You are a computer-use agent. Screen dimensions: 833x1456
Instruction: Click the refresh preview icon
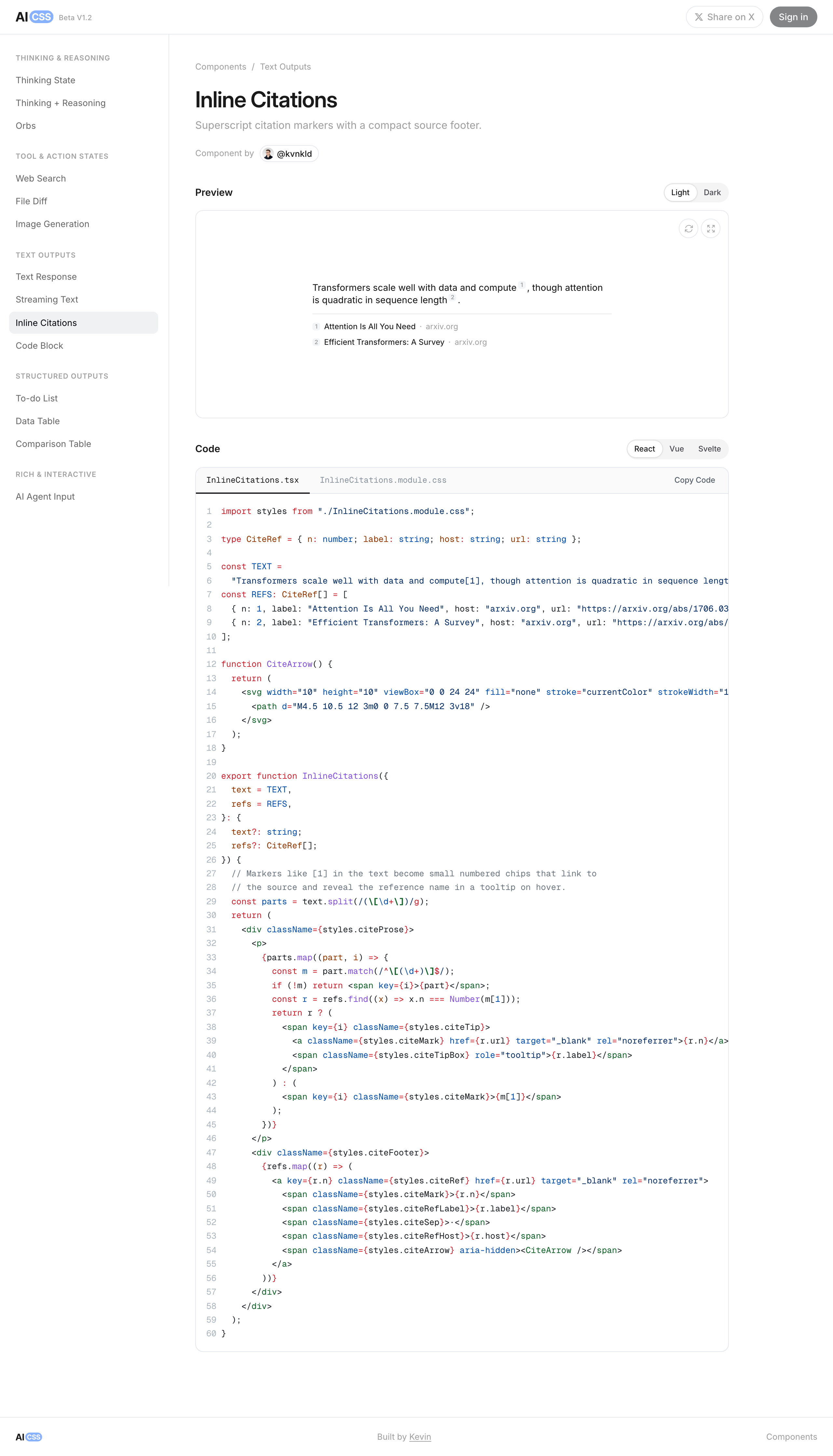coord(688,229)
